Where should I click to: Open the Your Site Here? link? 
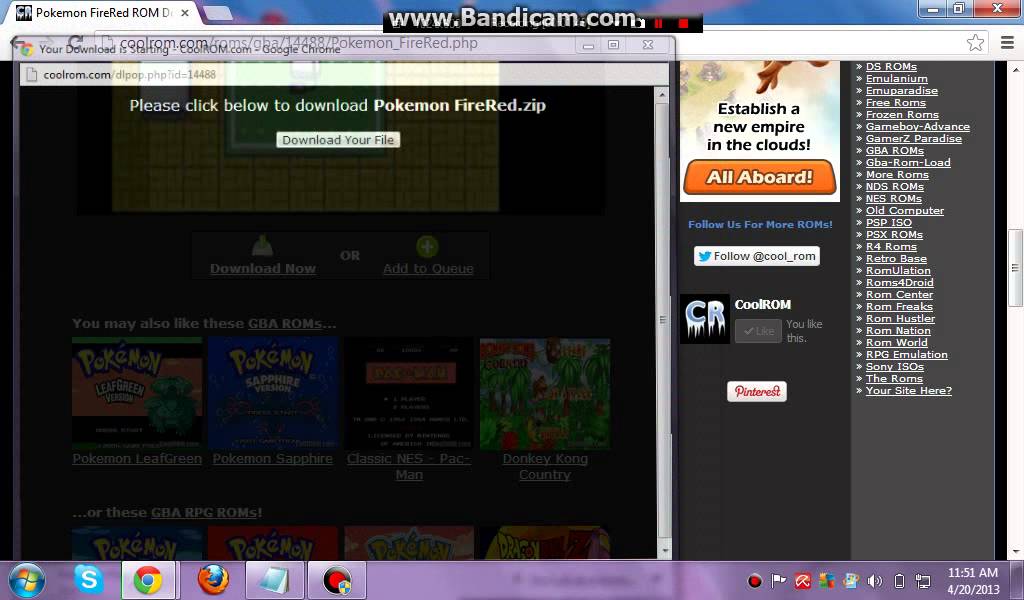pos(908,390)
